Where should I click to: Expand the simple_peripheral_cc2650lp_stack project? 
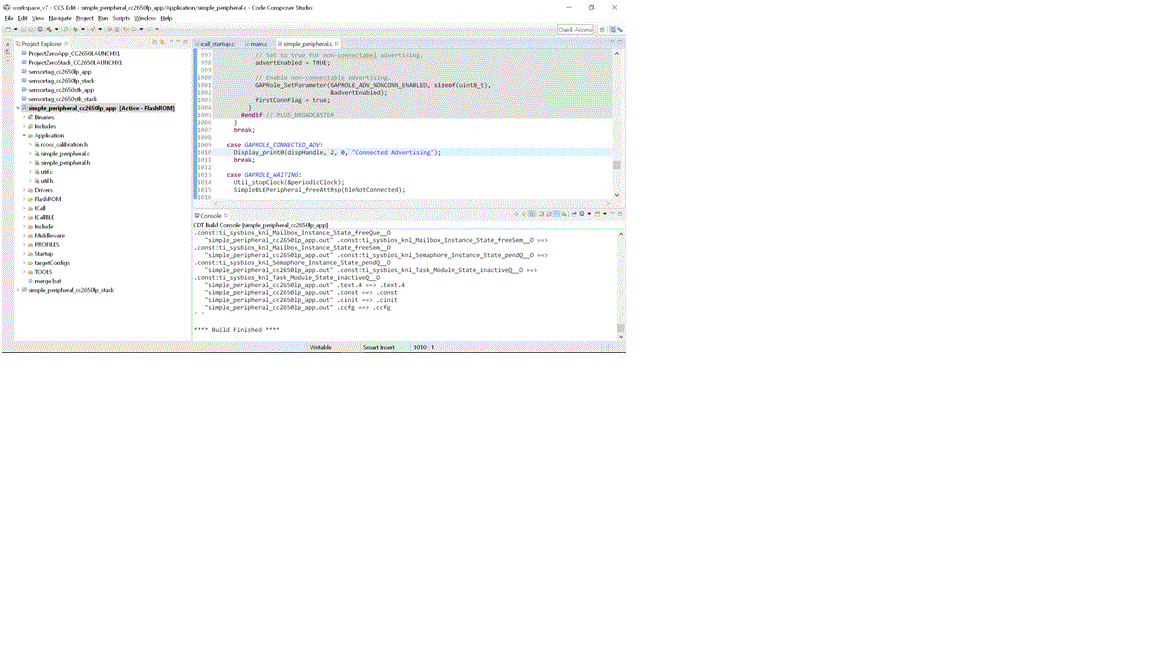coord(18,290)
